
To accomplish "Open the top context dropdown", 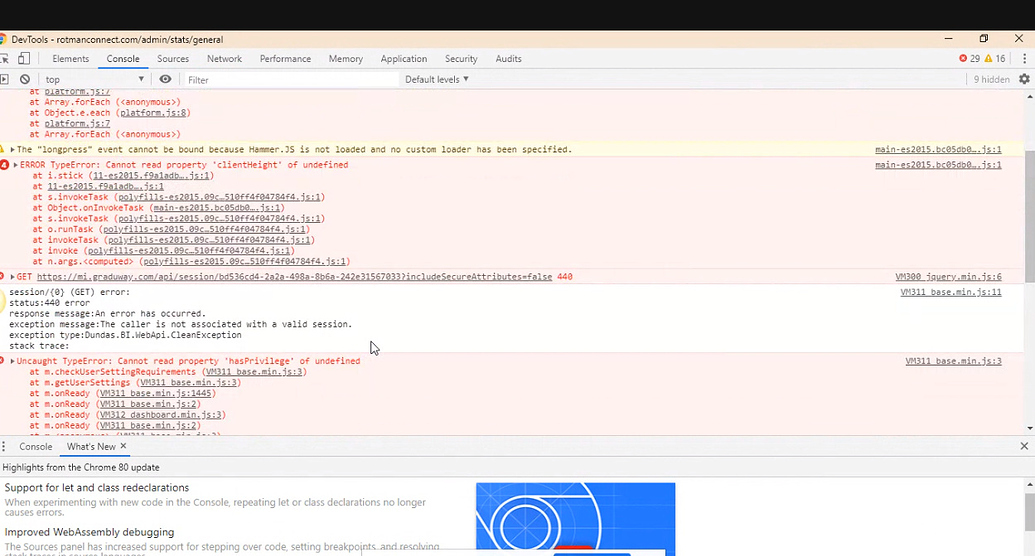I will [x=94, y=79].
